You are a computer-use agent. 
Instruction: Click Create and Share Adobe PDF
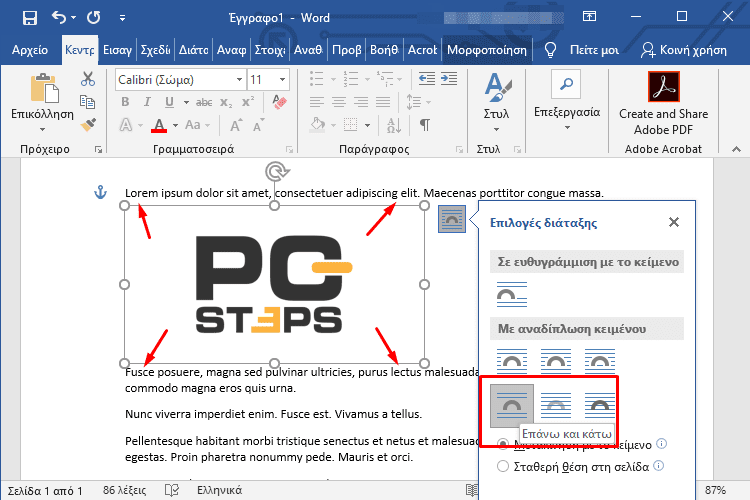pos(663,104)
